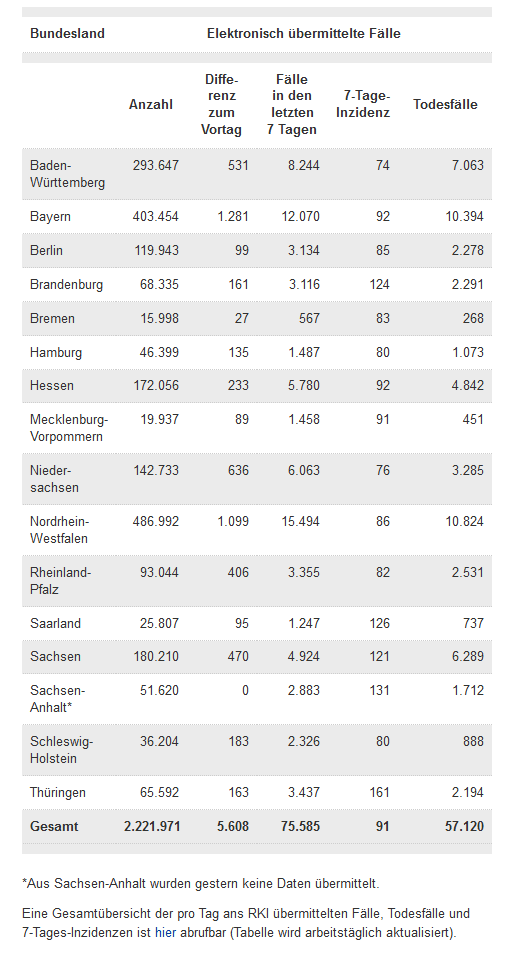Select the Nordrhein-Westfalen row label
The image size is (511, 960).
pyautogui.click(x=60, y=530)
